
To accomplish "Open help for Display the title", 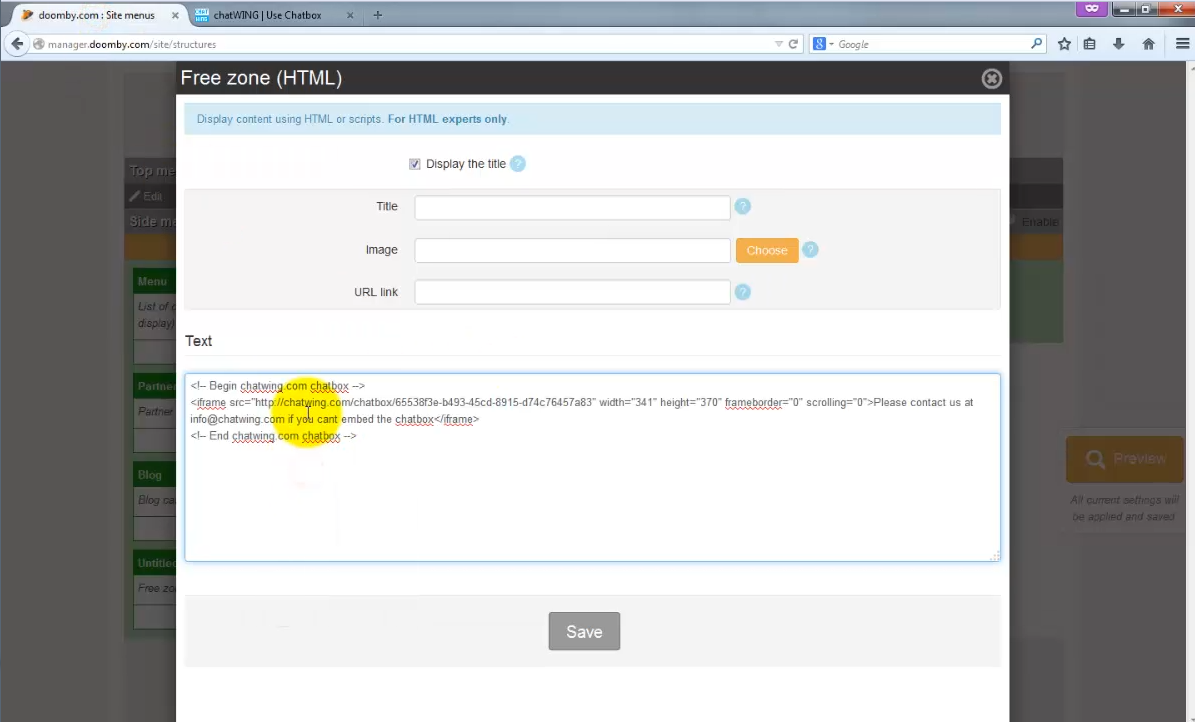I will click(517, 164).
